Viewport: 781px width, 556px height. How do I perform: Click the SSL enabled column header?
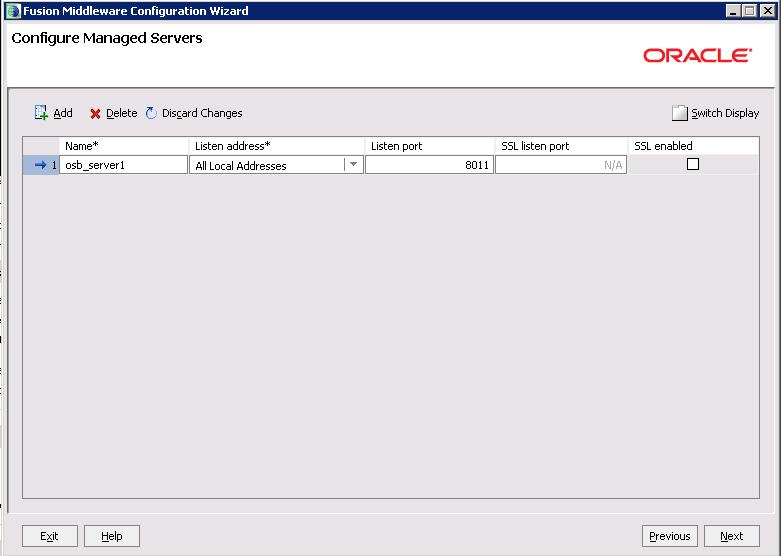[693, 146]
